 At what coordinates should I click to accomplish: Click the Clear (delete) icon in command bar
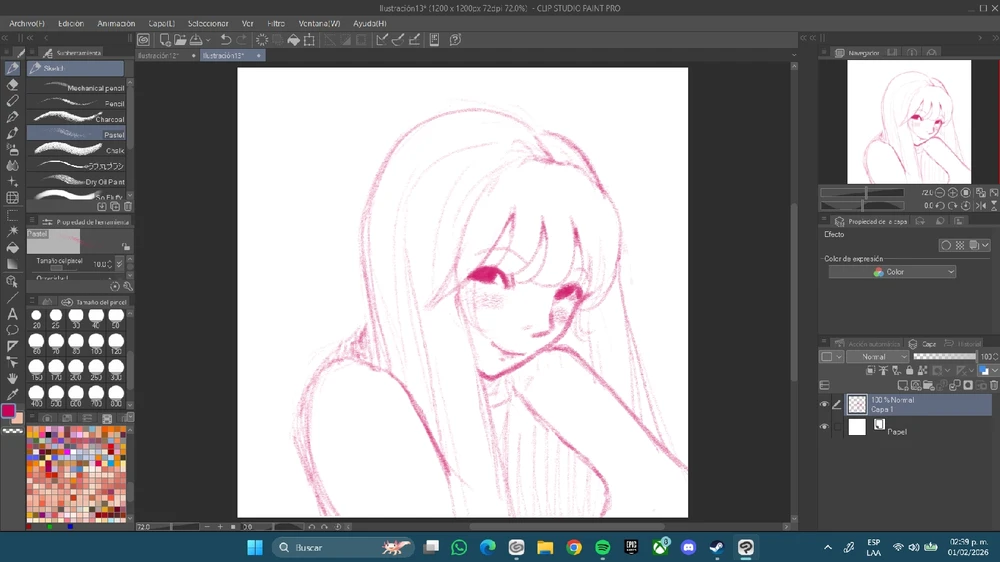pos(261,40)
